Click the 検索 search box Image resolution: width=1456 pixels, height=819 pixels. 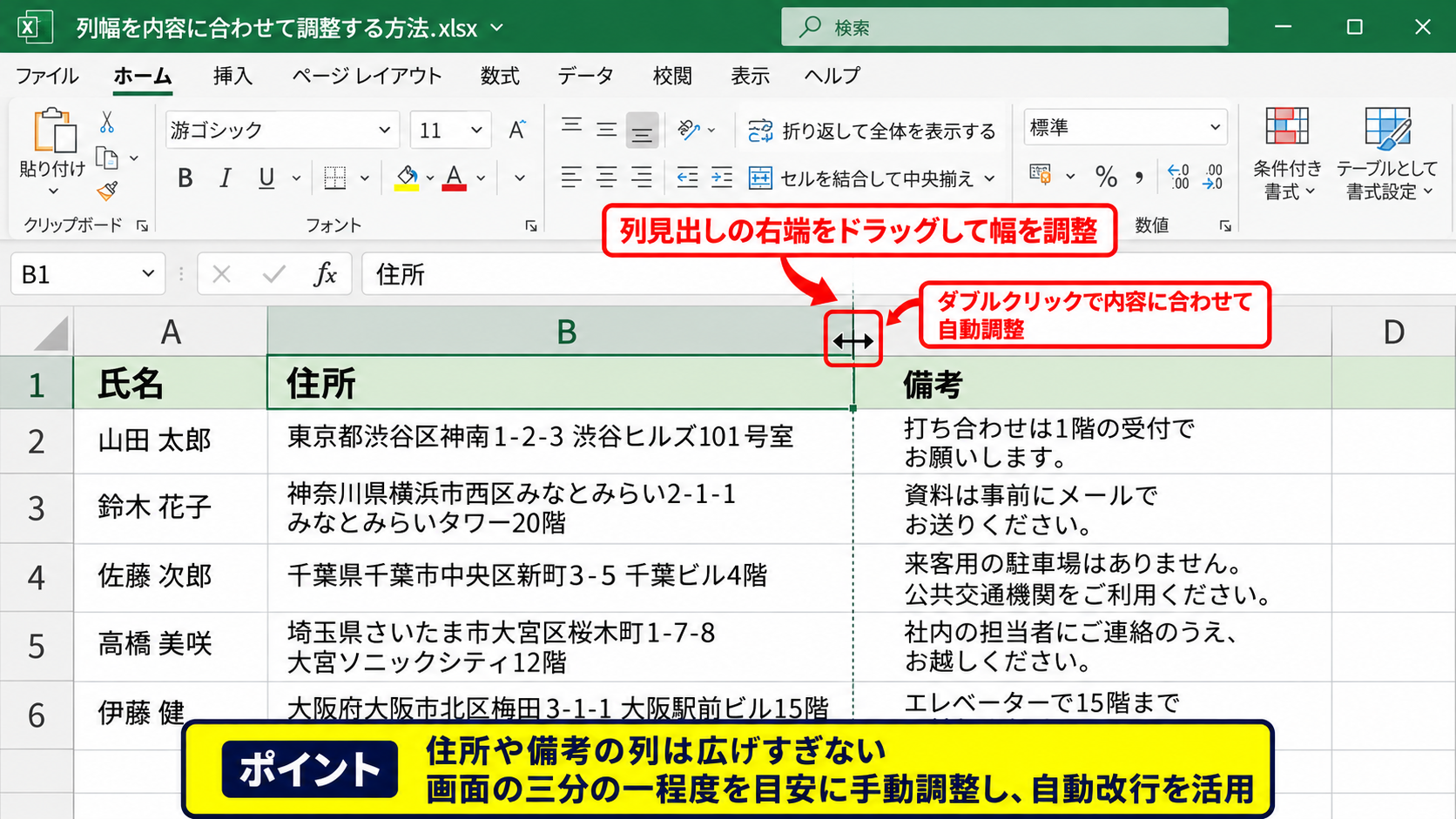tap(1005, 27)
